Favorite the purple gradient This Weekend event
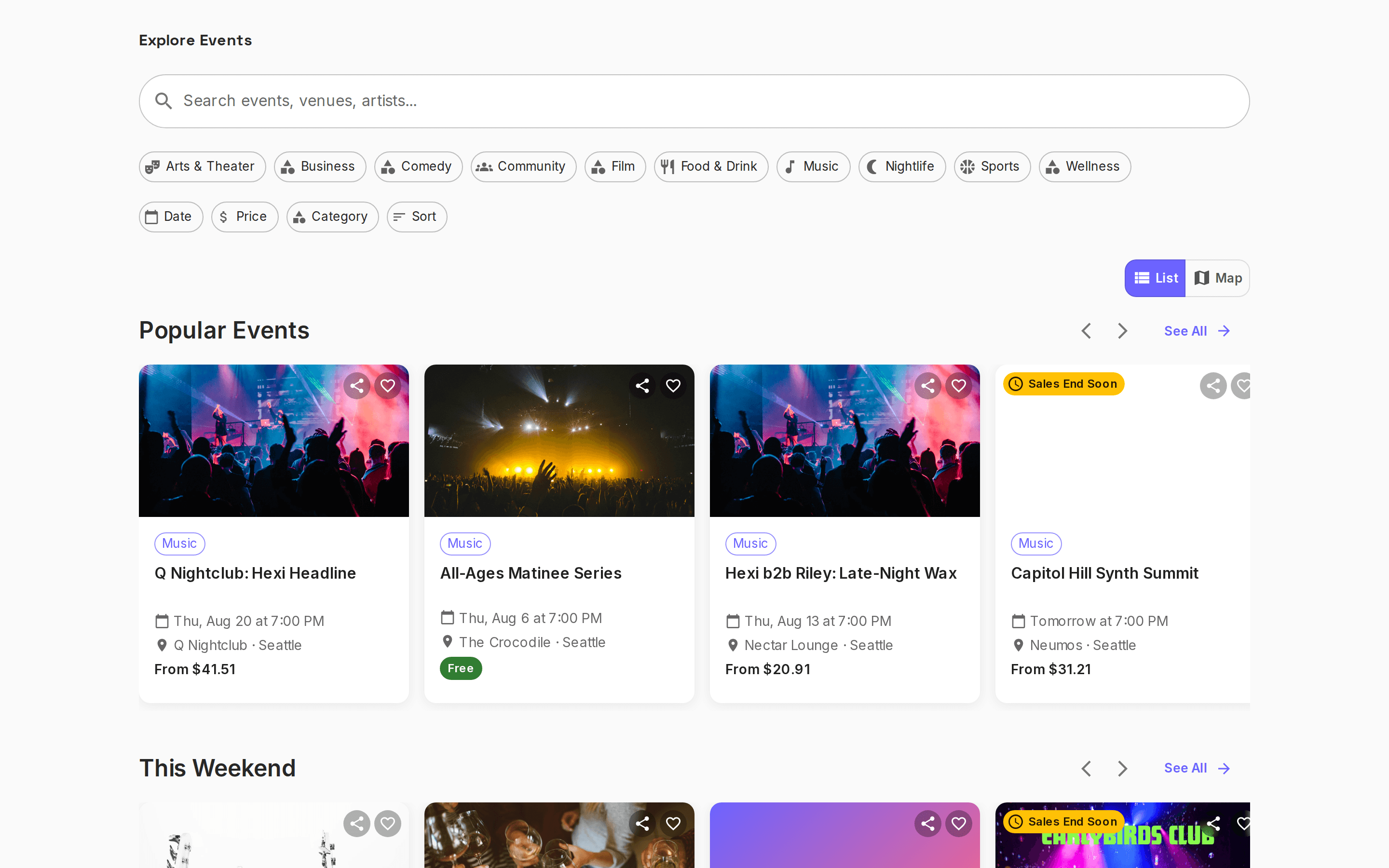 958,824
